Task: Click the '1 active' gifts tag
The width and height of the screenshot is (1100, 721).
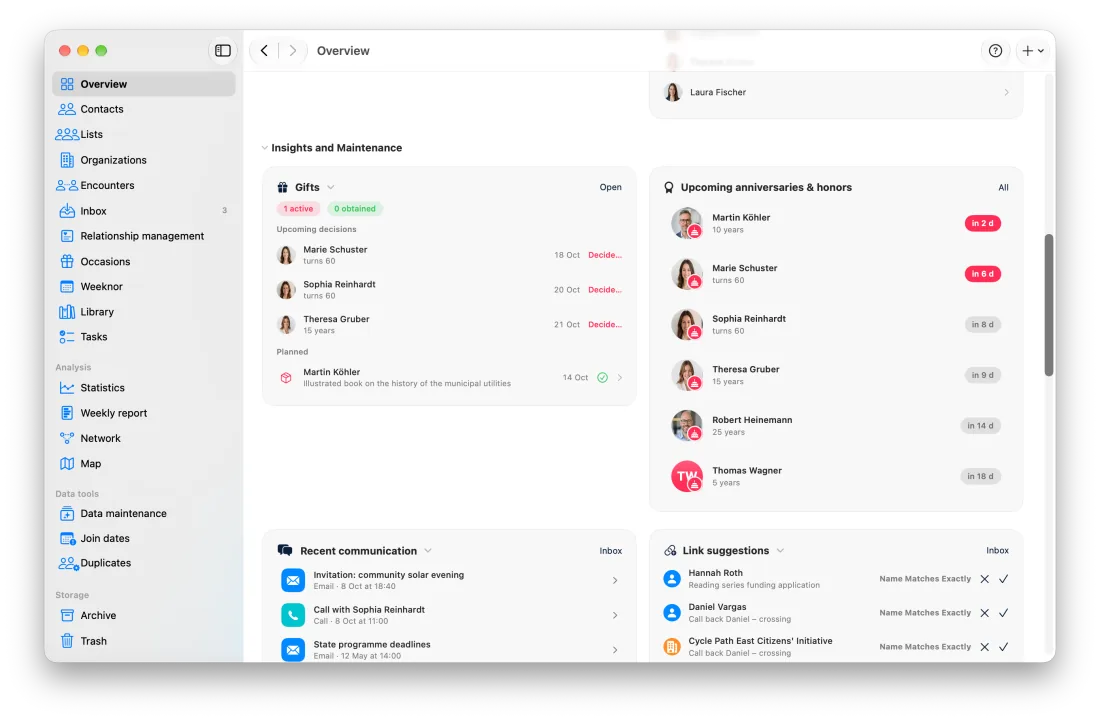Action: [x=298, y=208]
